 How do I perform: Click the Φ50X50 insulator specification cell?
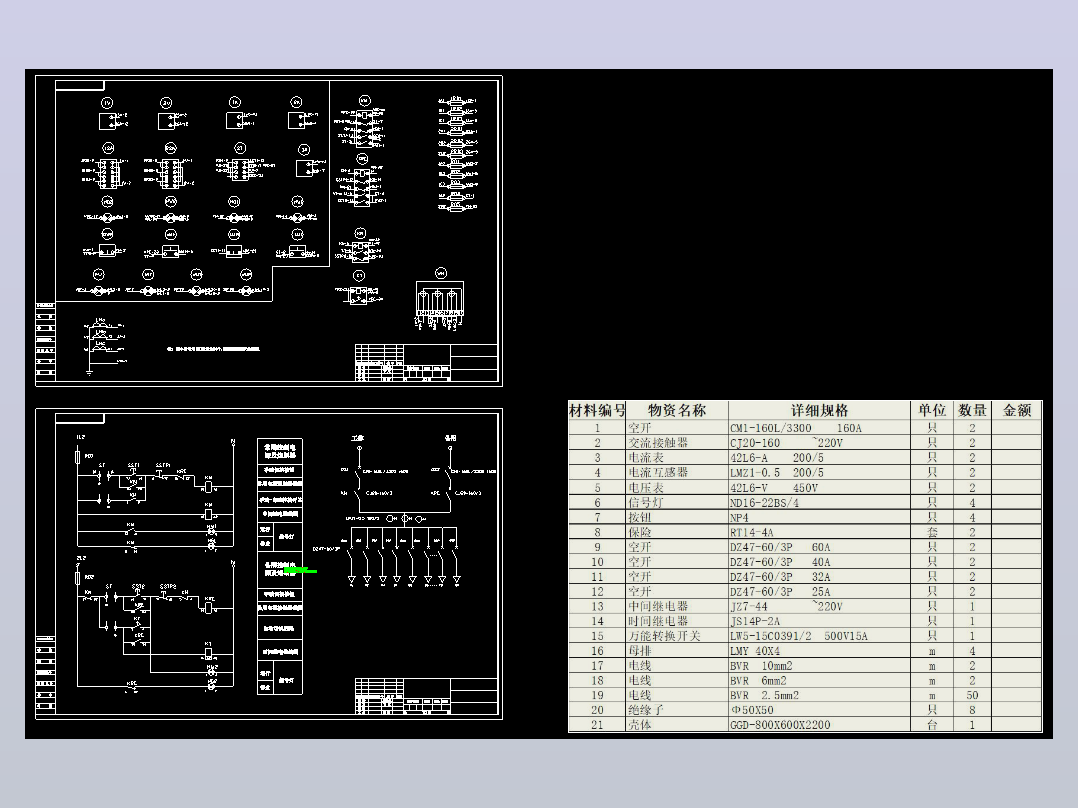point(820,710)
